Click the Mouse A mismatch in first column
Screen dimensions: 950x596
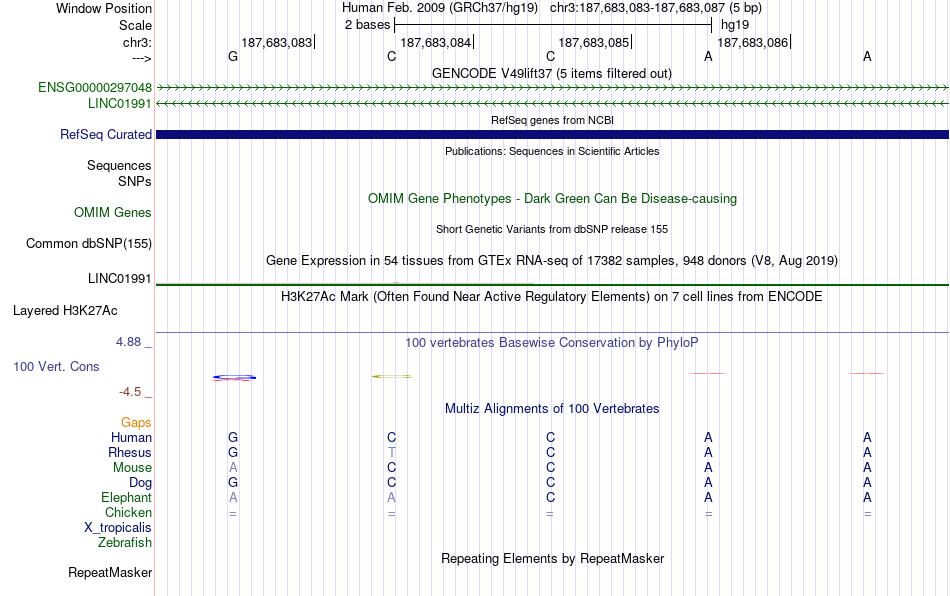233,468
